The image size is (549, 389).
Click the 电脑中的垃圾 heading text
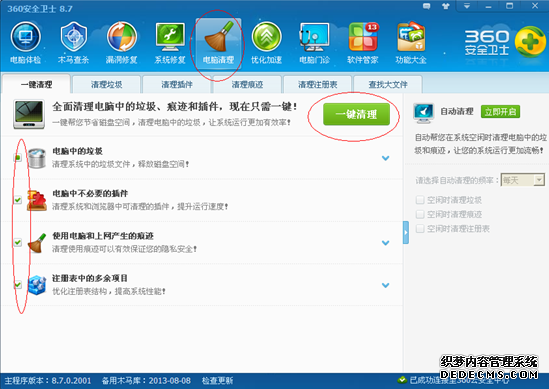coord(77,151)
